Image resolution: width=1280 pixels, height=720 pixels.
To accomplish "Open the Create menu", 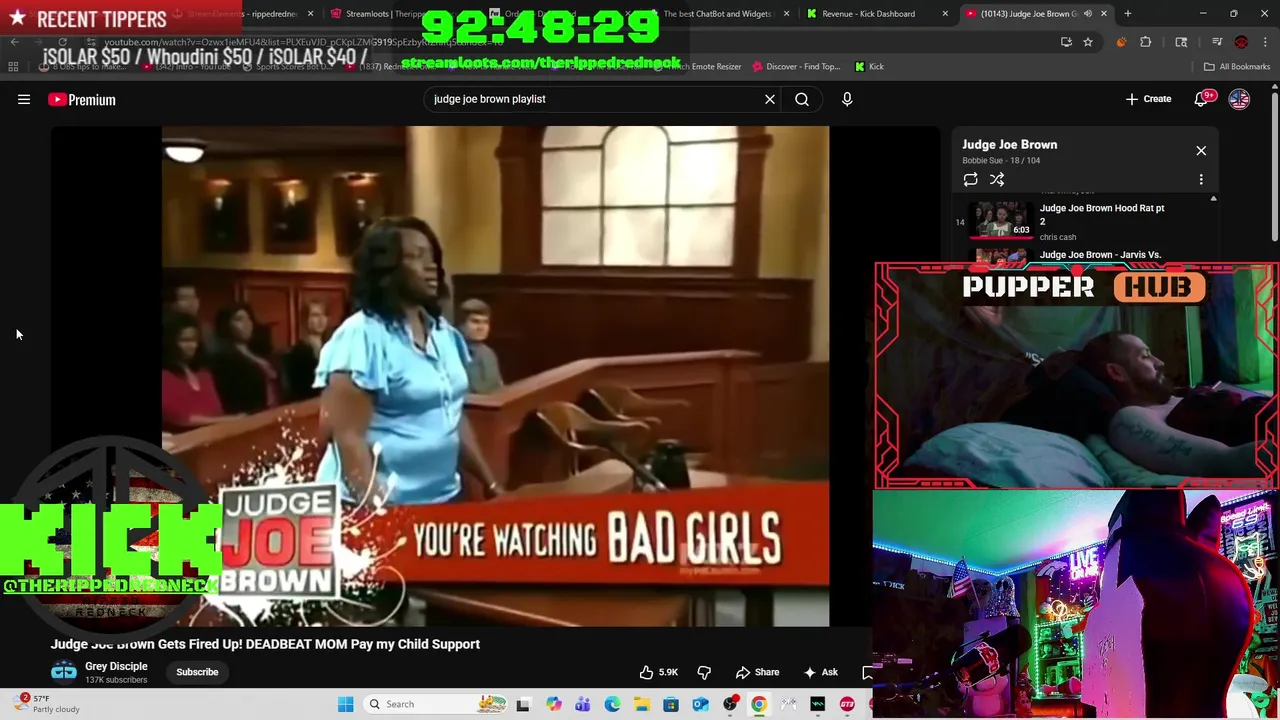I will (1148, 99).
